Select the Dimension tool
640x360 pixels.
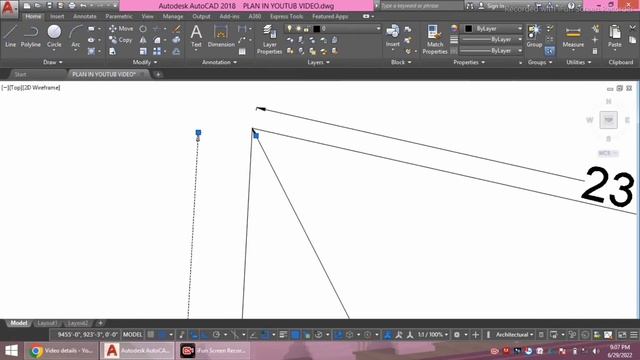click(x=221, y=36)
